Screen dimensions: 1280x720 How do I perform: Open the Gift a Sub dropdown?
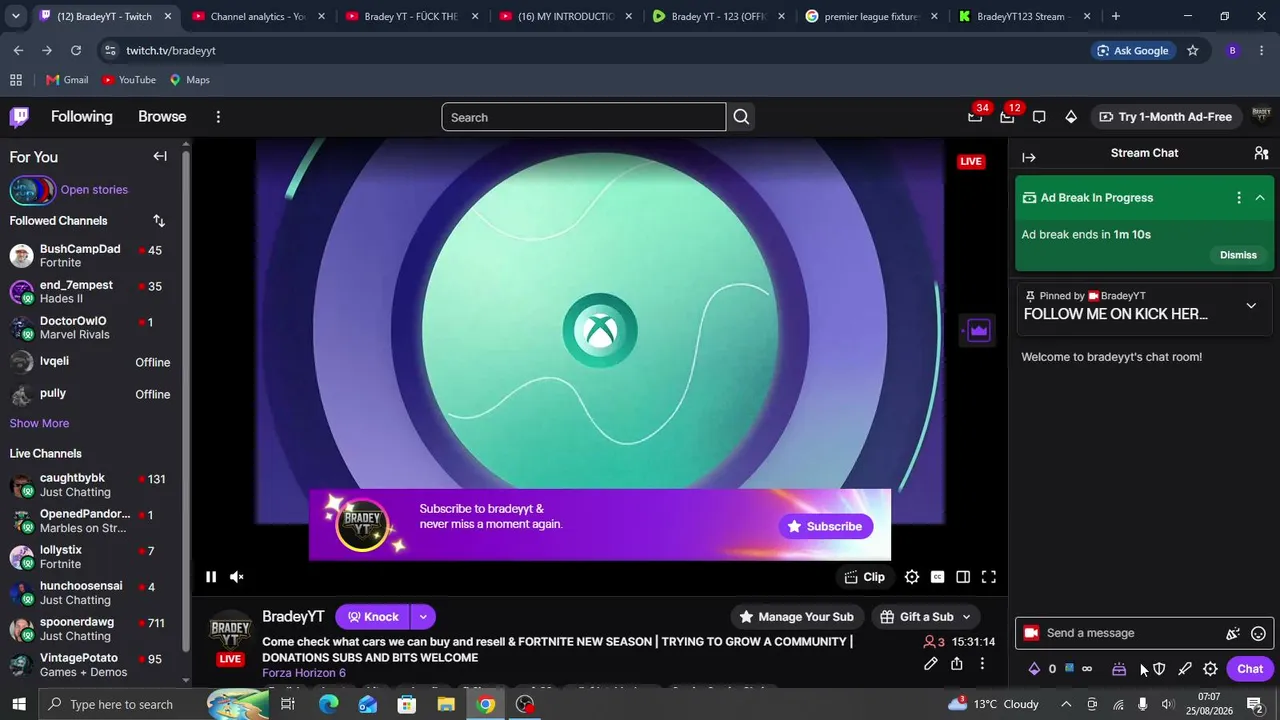click(926, 617)
